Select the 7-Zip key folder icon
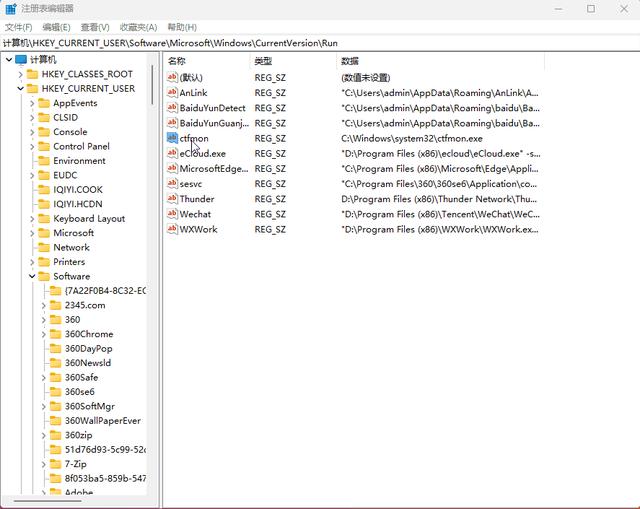 click(56, 465)
